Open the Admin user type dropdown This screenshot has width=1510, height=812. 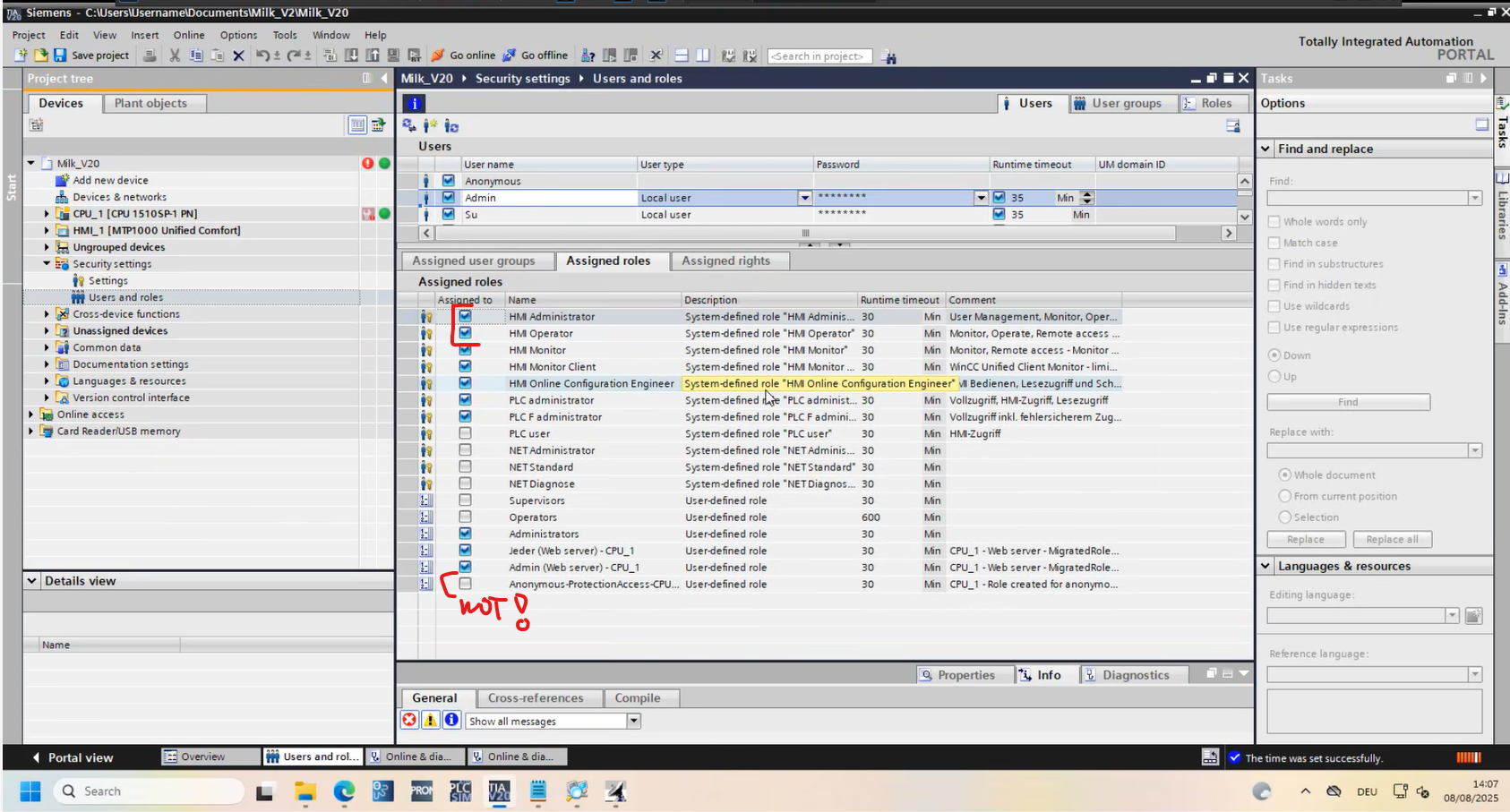[x=804, y=198]
